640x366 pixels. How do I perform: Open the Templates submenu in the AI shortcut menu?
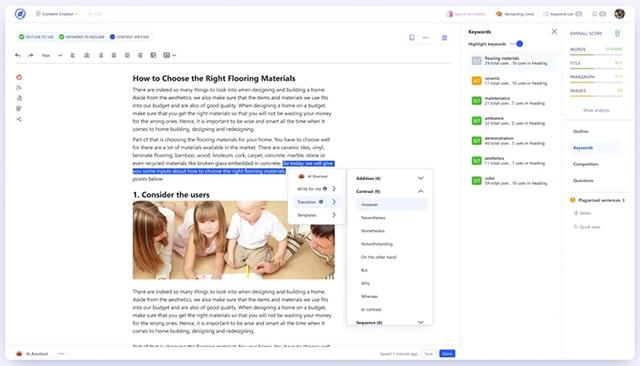point(316,215)
